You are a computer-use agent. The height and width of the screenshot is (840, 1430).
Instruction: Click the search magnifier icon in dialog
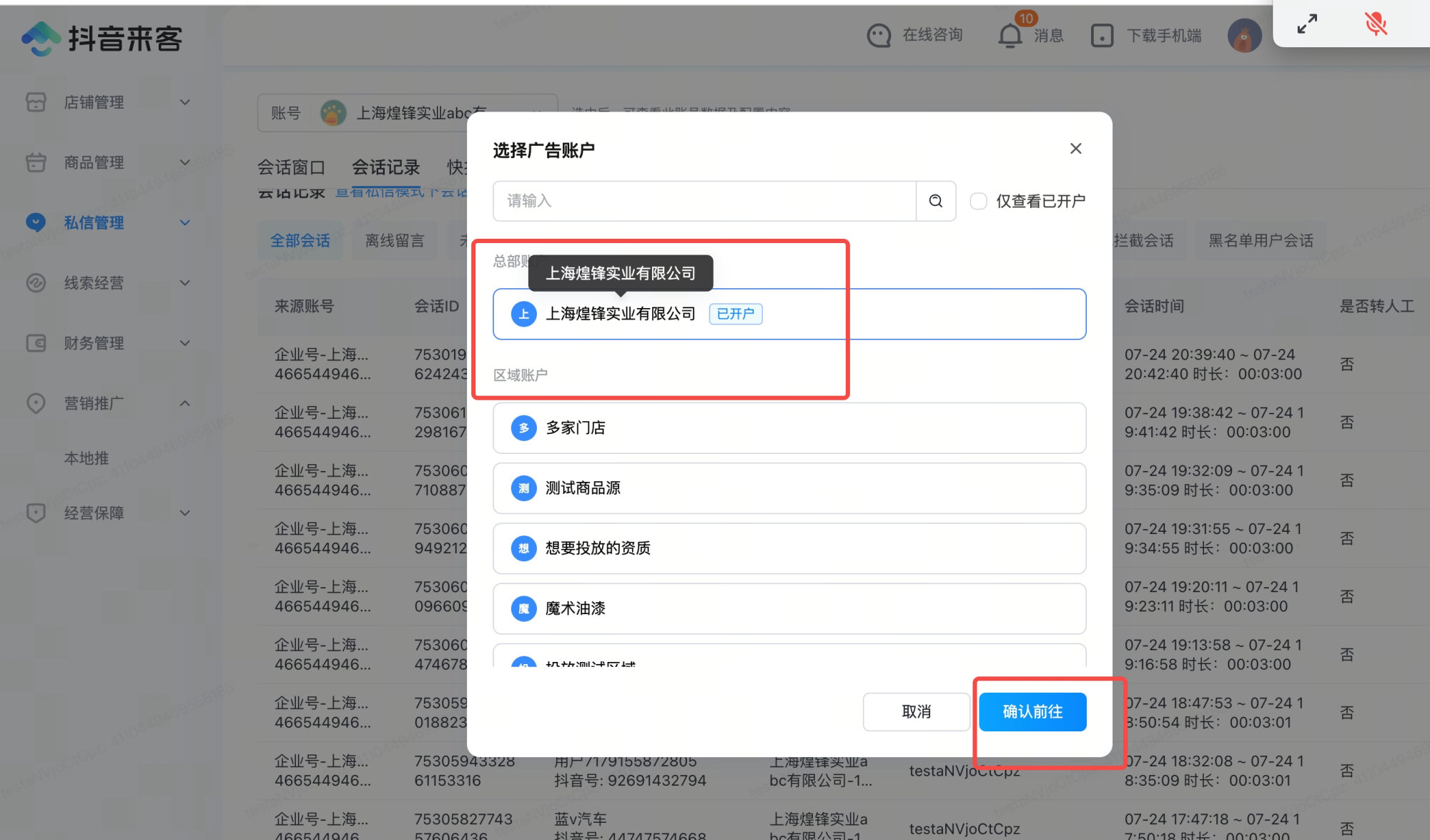click(935, 201)
